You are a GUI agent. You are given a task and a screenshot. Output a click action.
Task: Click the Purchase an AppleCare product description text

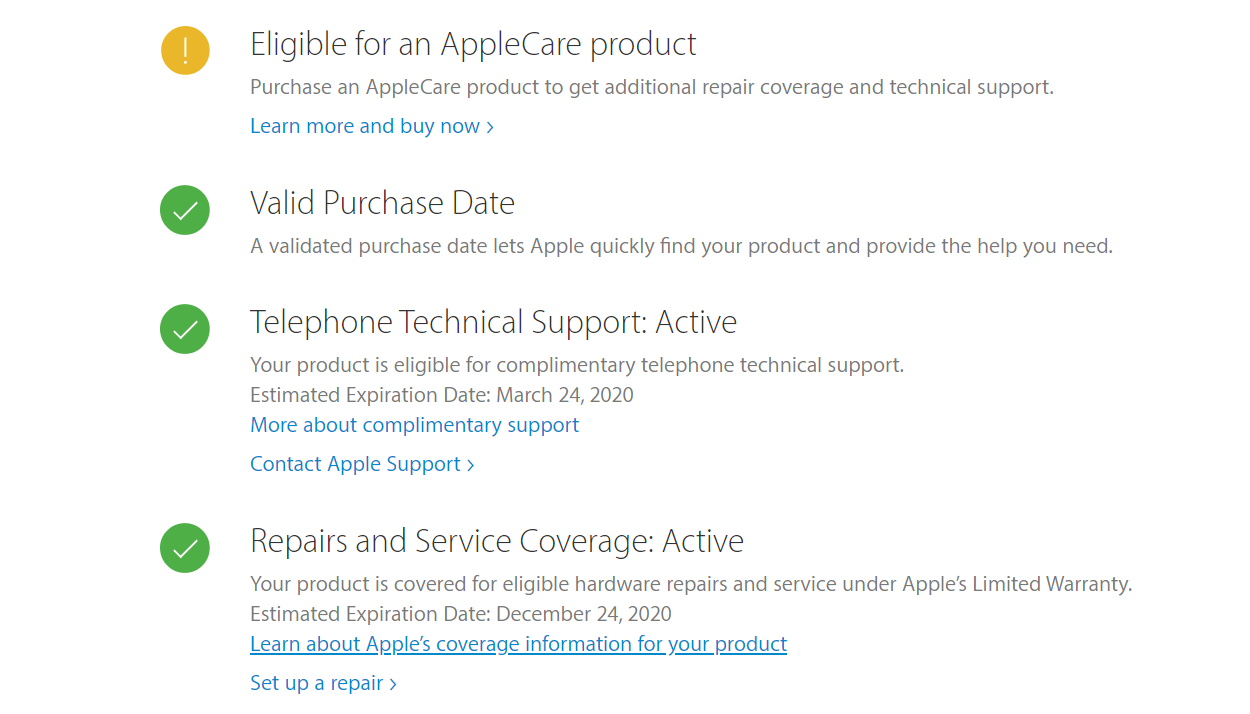(x=651, y=87)
